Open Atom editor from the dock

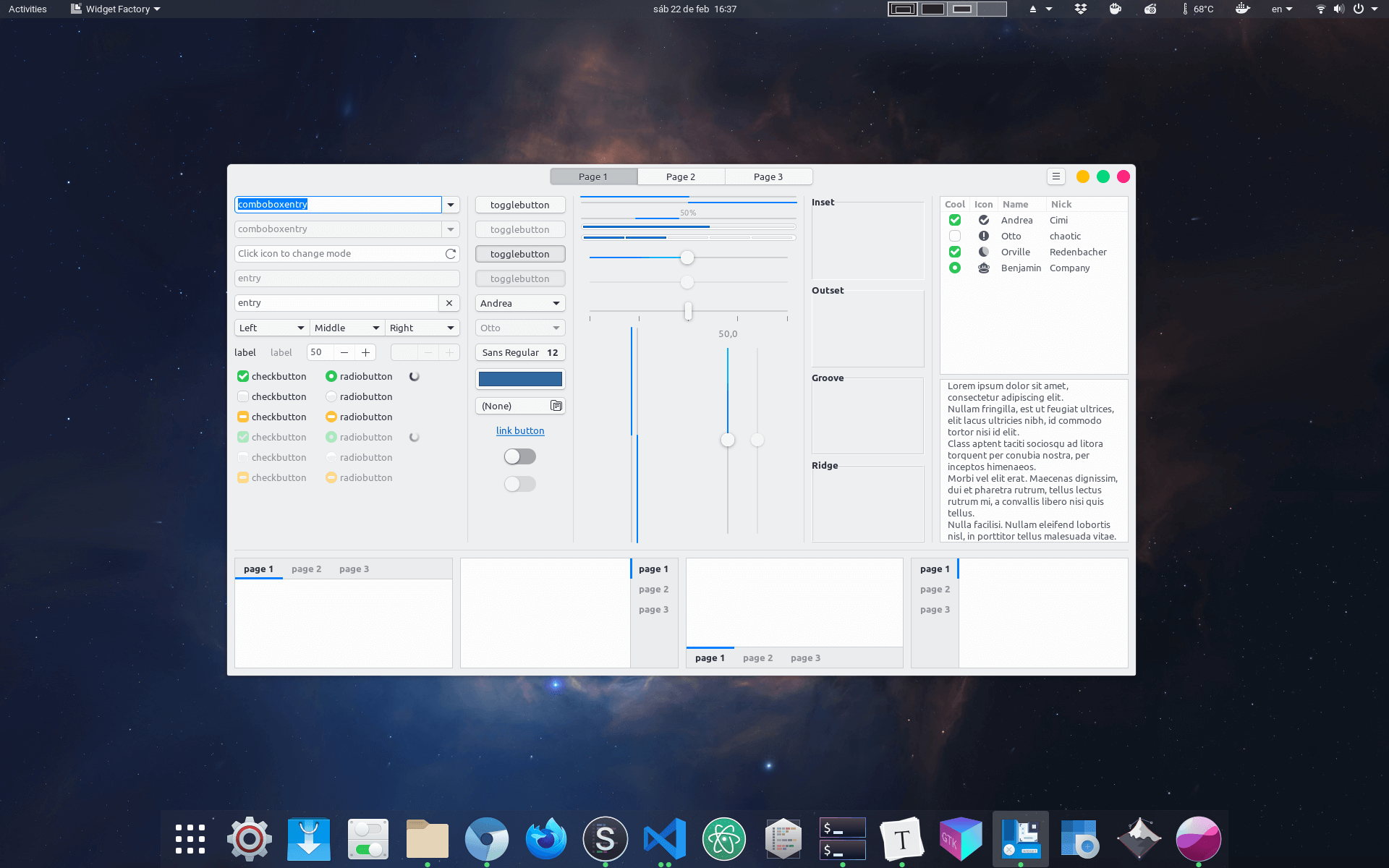coord(724,839)
